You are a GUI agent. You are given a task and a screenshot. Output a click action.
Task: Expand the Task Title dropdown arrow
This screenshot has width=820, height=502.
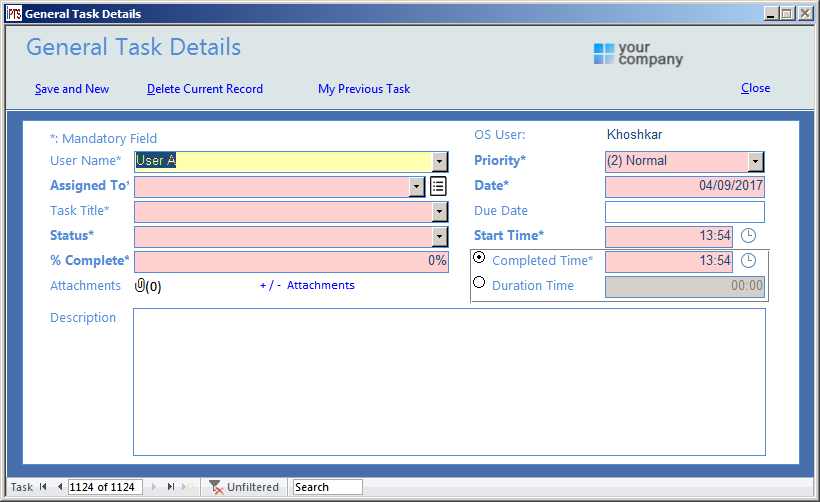[439, 212]
